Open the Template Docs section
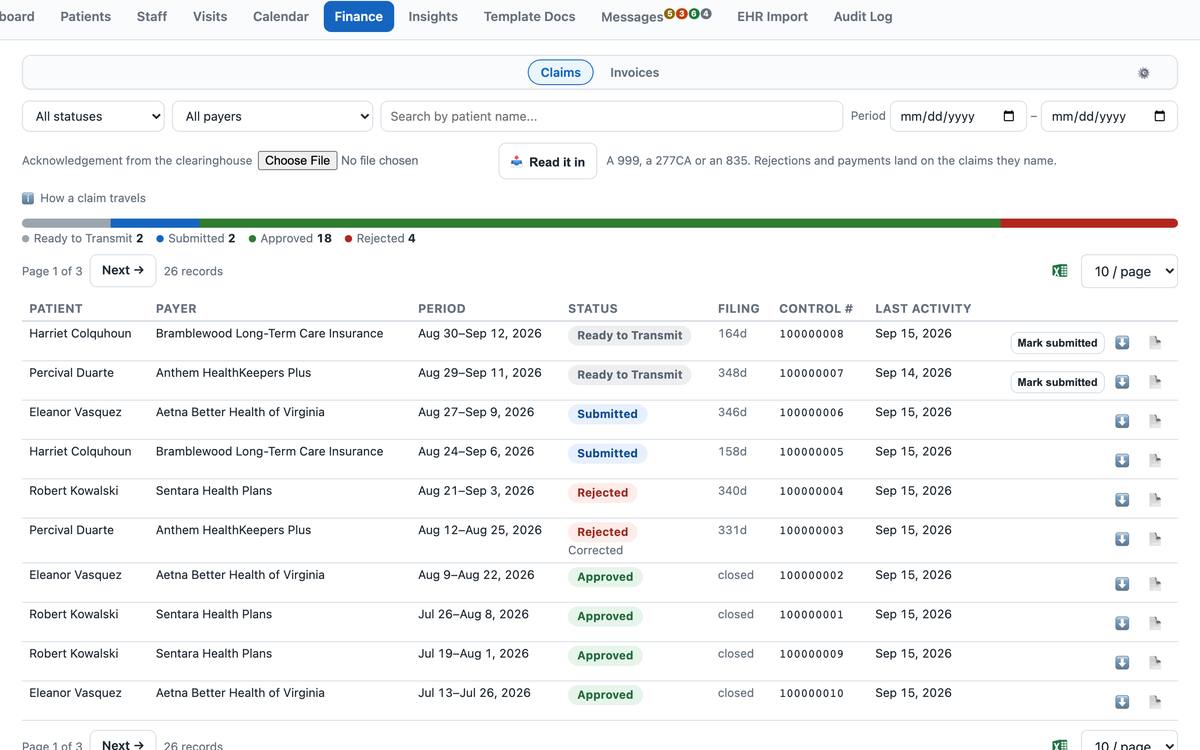1200x750 pixels. pos(529,16)
